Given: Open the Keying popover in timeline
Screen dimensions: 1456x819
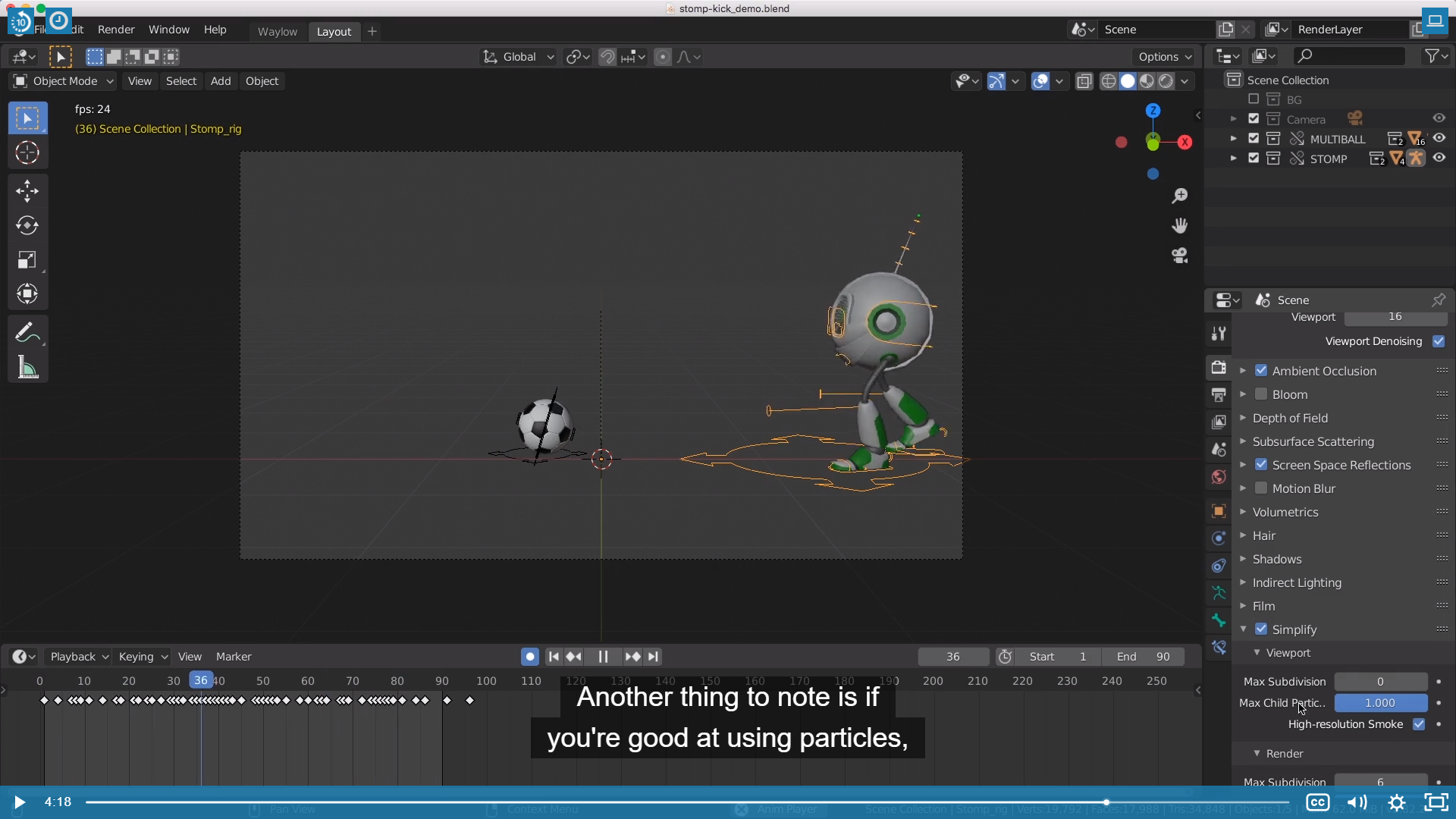Looking at the screenshot, I should coord(143,657).
